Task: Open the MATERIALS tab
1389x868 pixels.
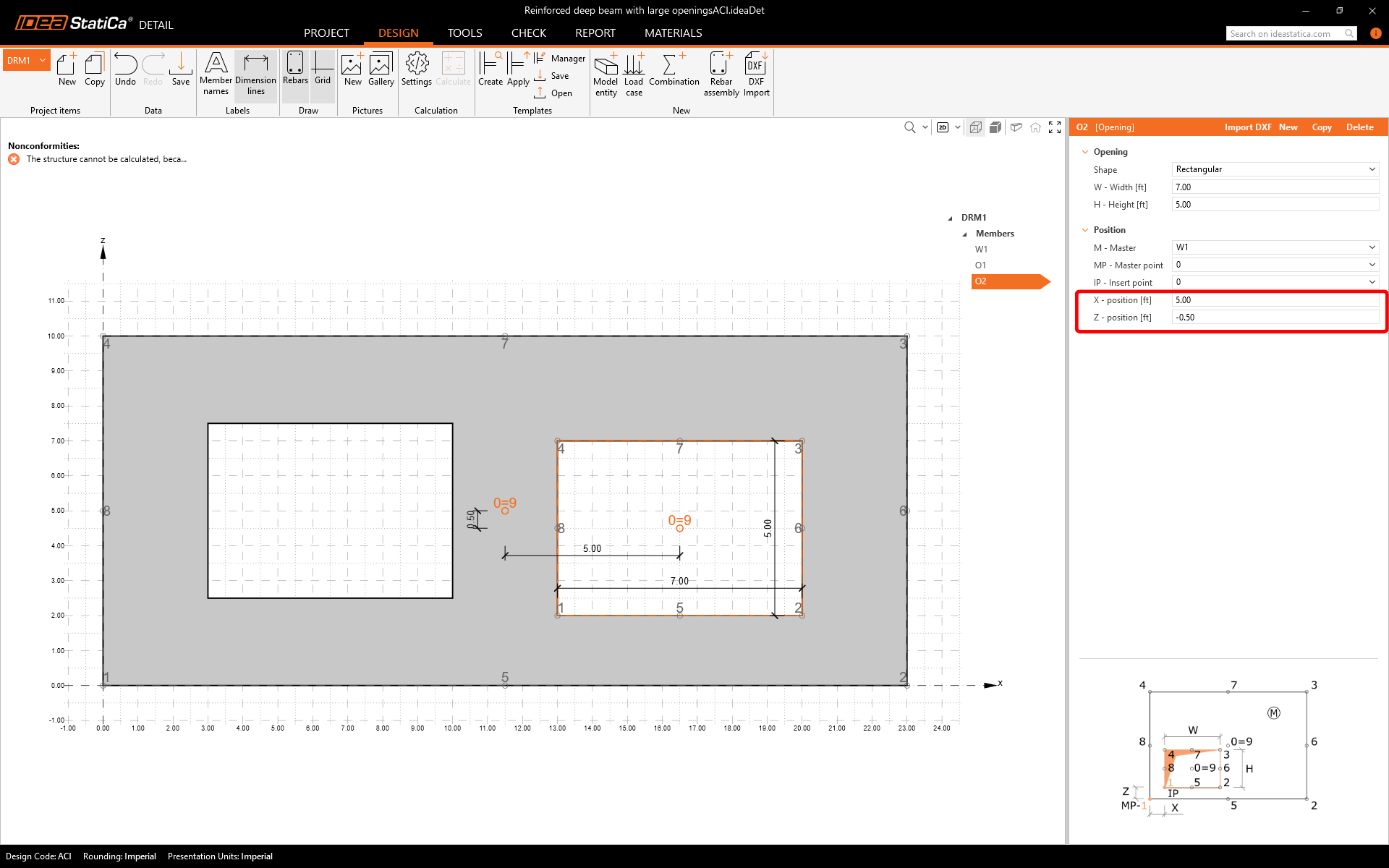Action: (x=673, y=33)
